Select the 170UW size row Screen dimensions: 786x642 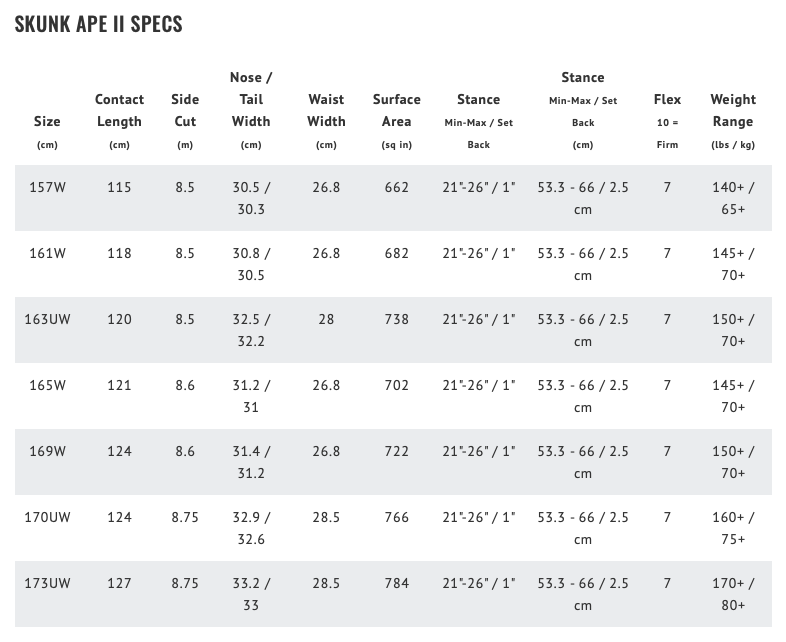[47, 517]
